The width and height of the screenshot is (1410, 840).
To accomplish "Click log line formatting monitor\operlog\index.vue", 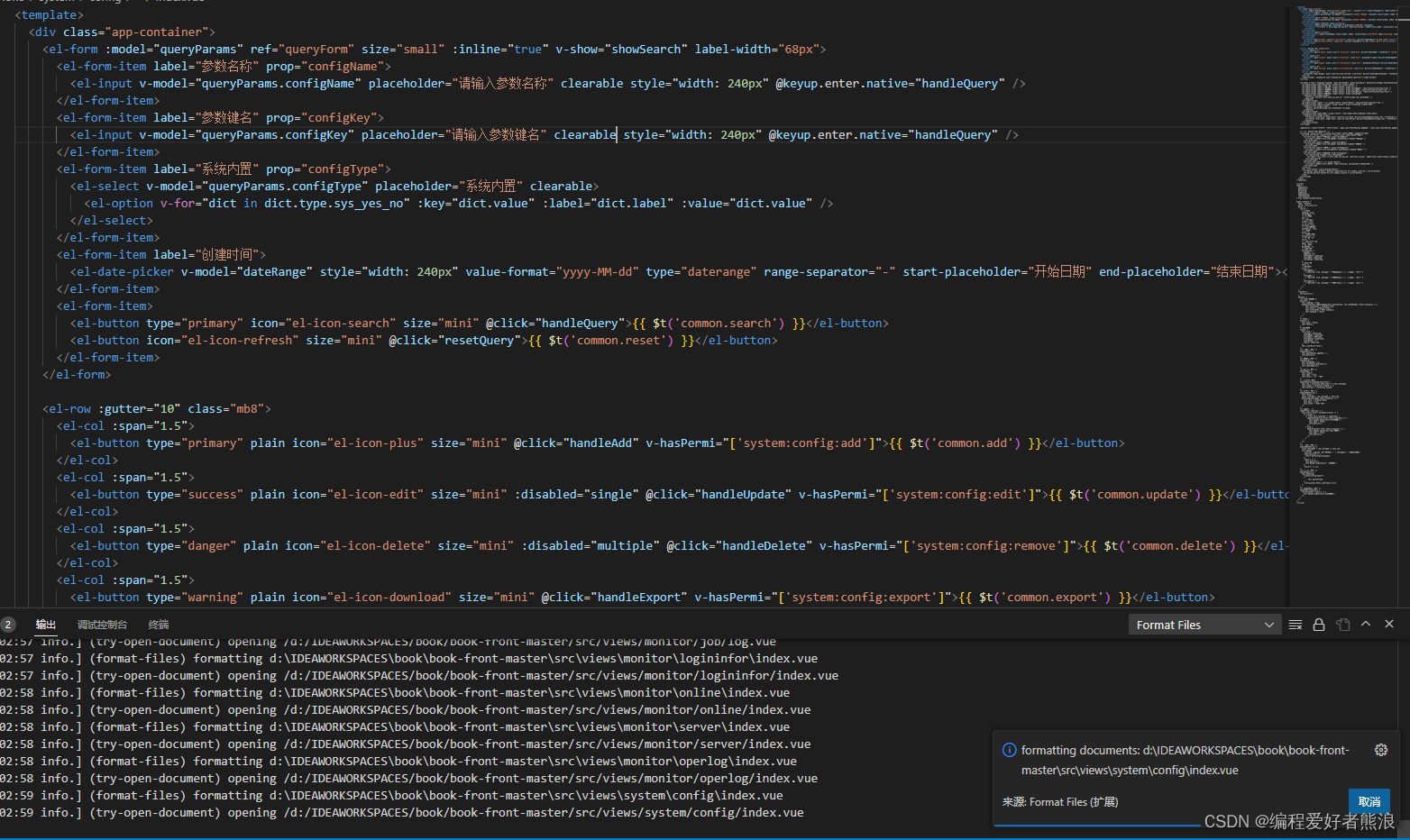I will (398, 761).
